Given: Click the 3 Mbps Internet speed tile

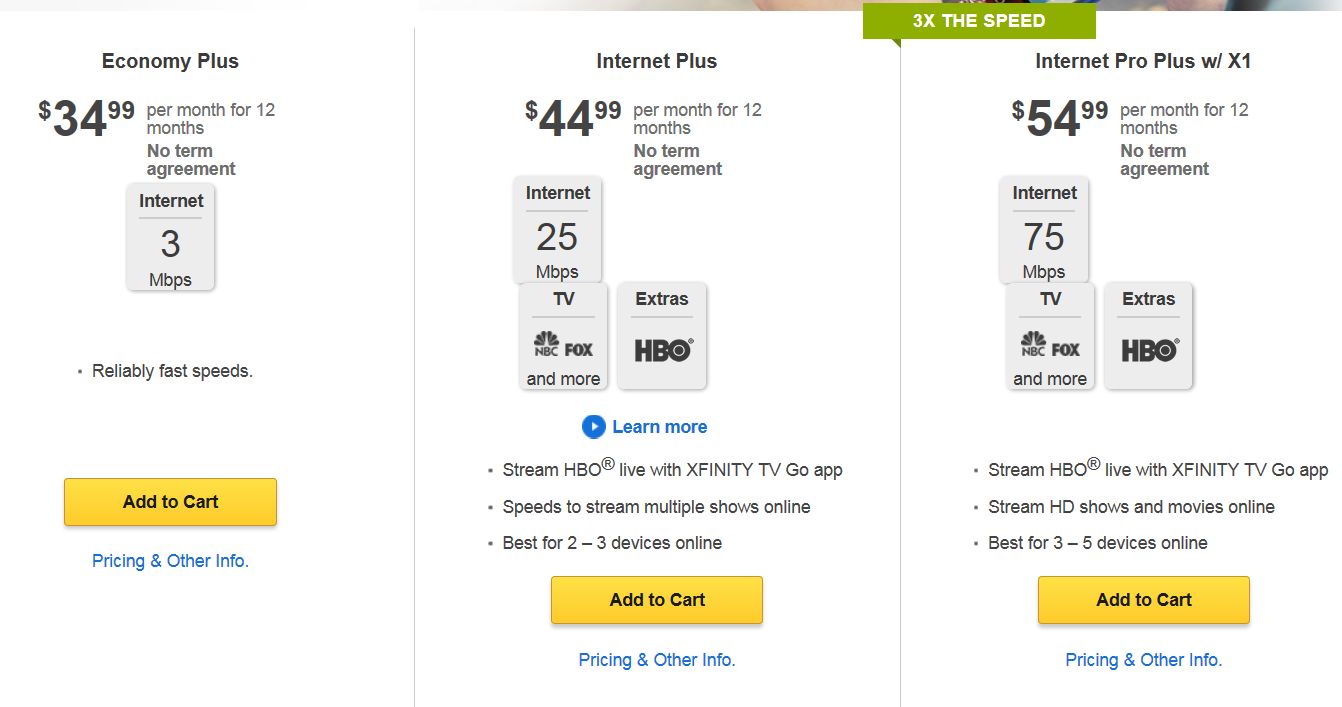Looking at the screenshot, I should (171, 238).
